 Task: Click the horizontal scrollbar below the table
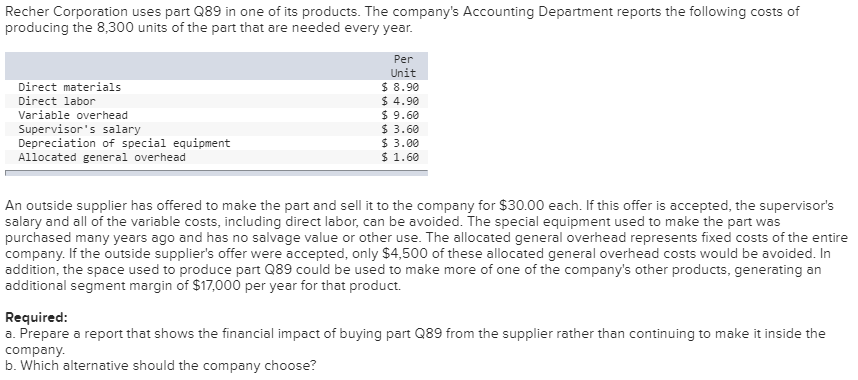(216, 173)
